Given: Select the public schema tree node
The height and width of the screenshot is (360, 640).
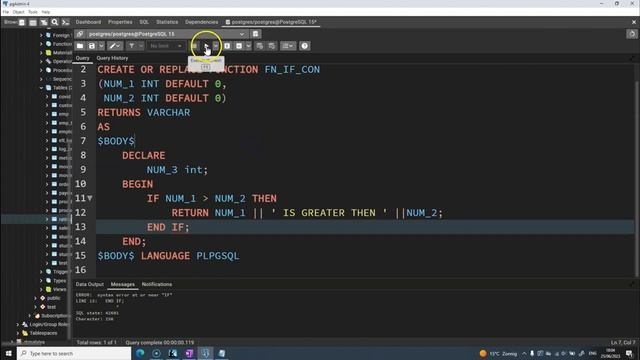Looking at the screenshot, I should click(53, 298).
